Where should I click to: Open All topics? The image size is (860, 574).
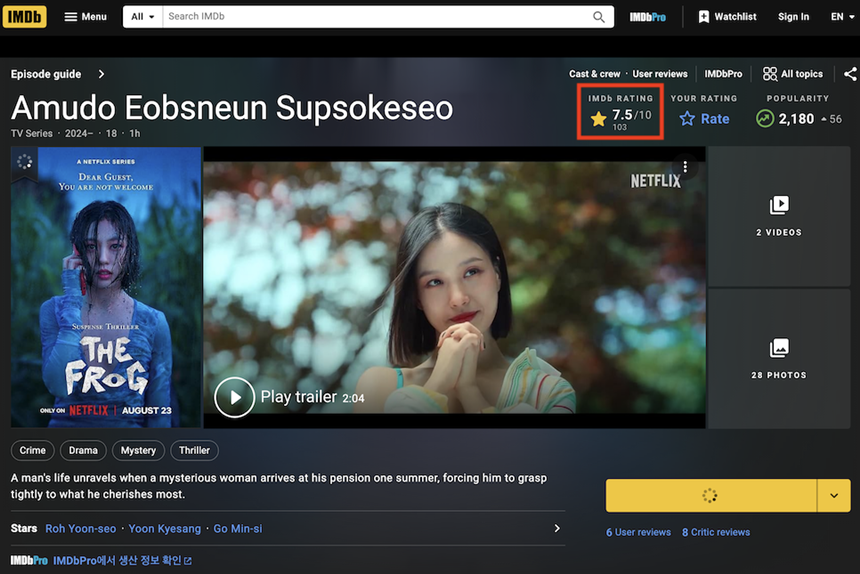tap(793, 73)
